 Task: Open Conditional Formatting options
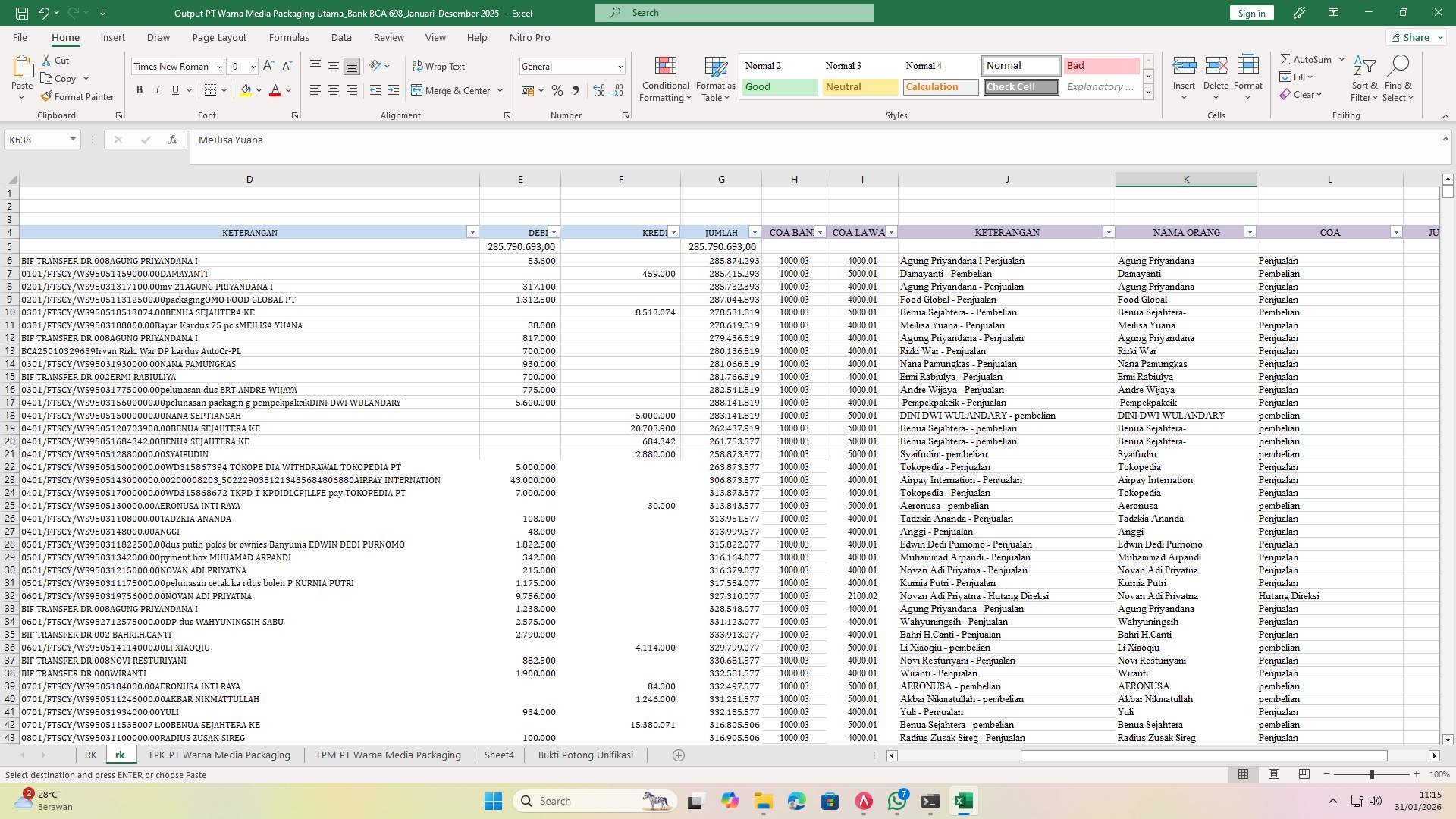[x=665, y=78]
